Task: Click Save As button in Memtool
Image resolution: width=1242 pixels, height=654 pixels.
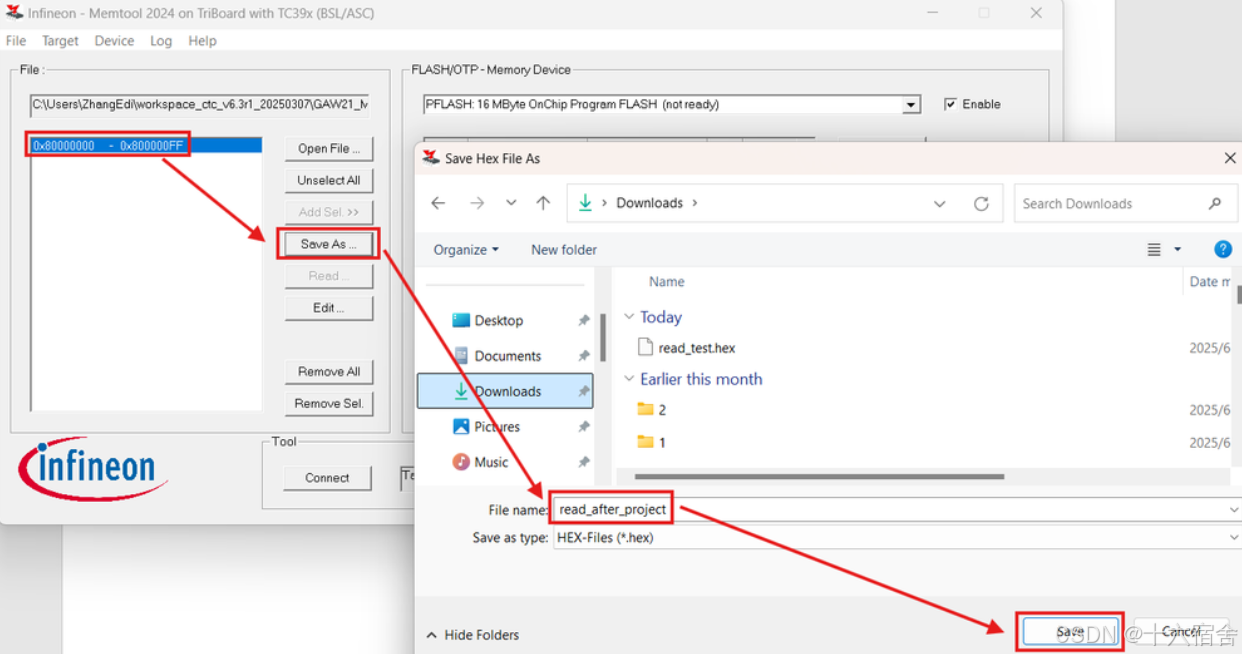Action: [x=328, y=244]
